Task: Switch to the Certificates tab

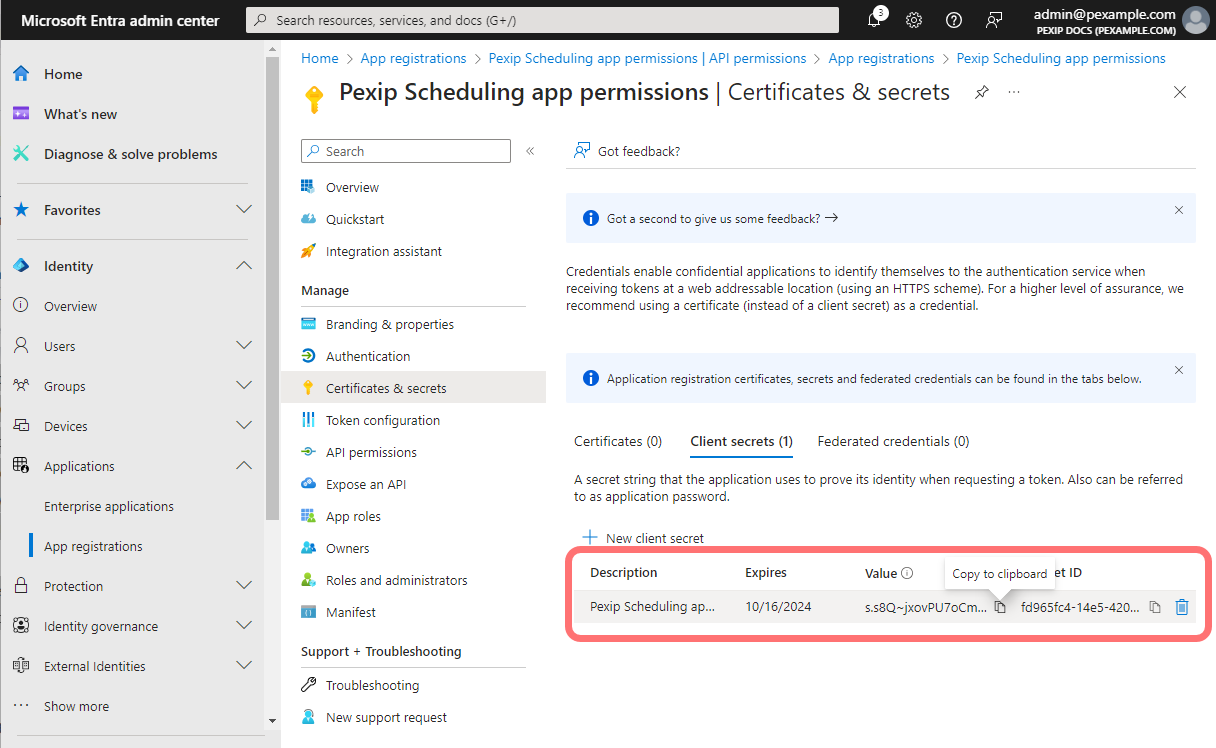Action: [x=617, y=441]
